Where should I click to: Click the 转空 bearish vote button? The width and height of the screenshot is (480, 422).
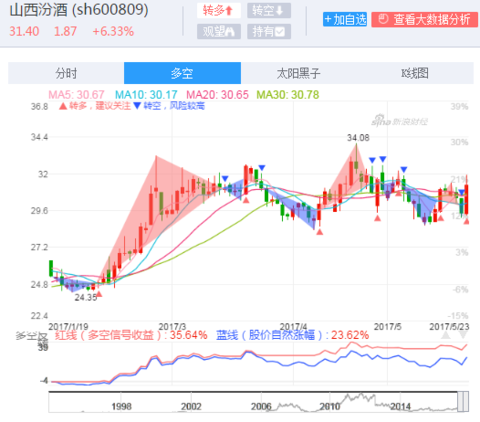[269, 10]
